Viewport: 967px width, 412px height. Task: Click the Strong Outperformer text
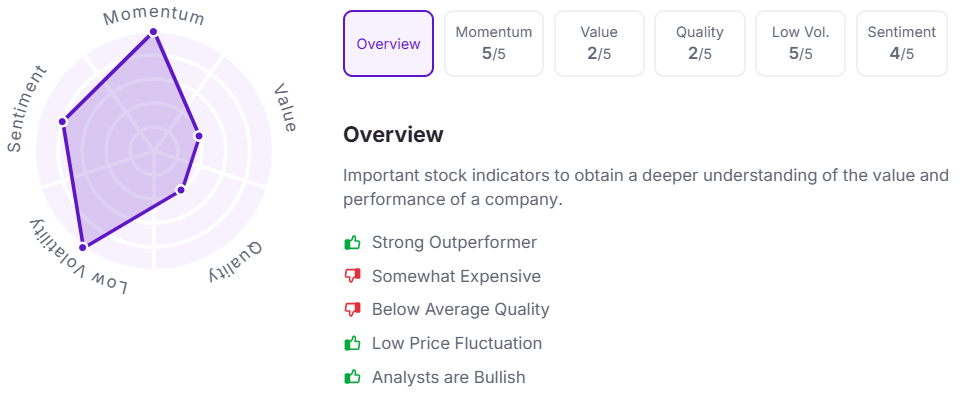(455, 242)
